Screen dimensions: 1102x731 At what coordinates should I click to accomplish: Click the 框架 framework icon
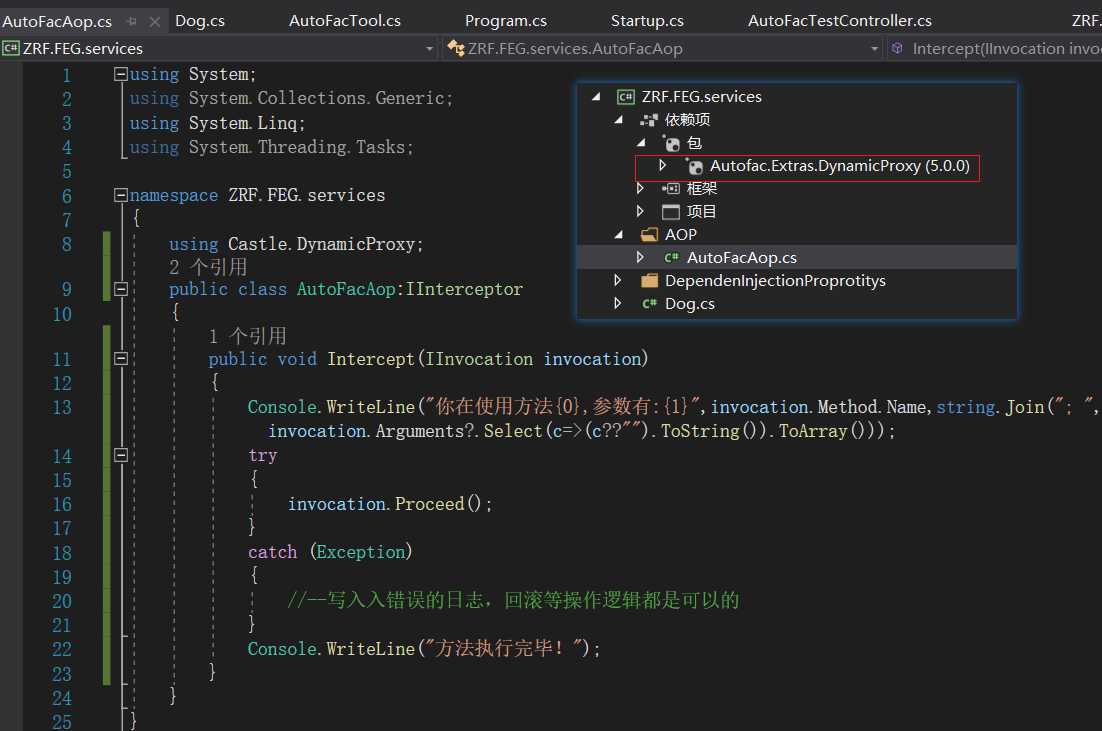click(671, 188)
